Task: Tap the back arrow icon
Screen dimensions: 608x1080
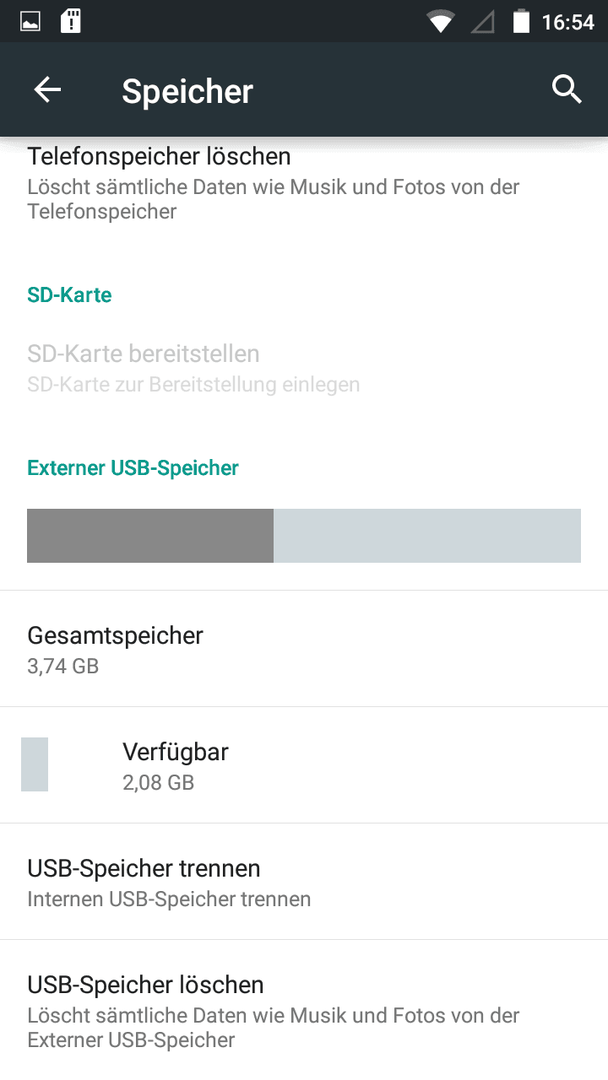Action: pos(48,90)
